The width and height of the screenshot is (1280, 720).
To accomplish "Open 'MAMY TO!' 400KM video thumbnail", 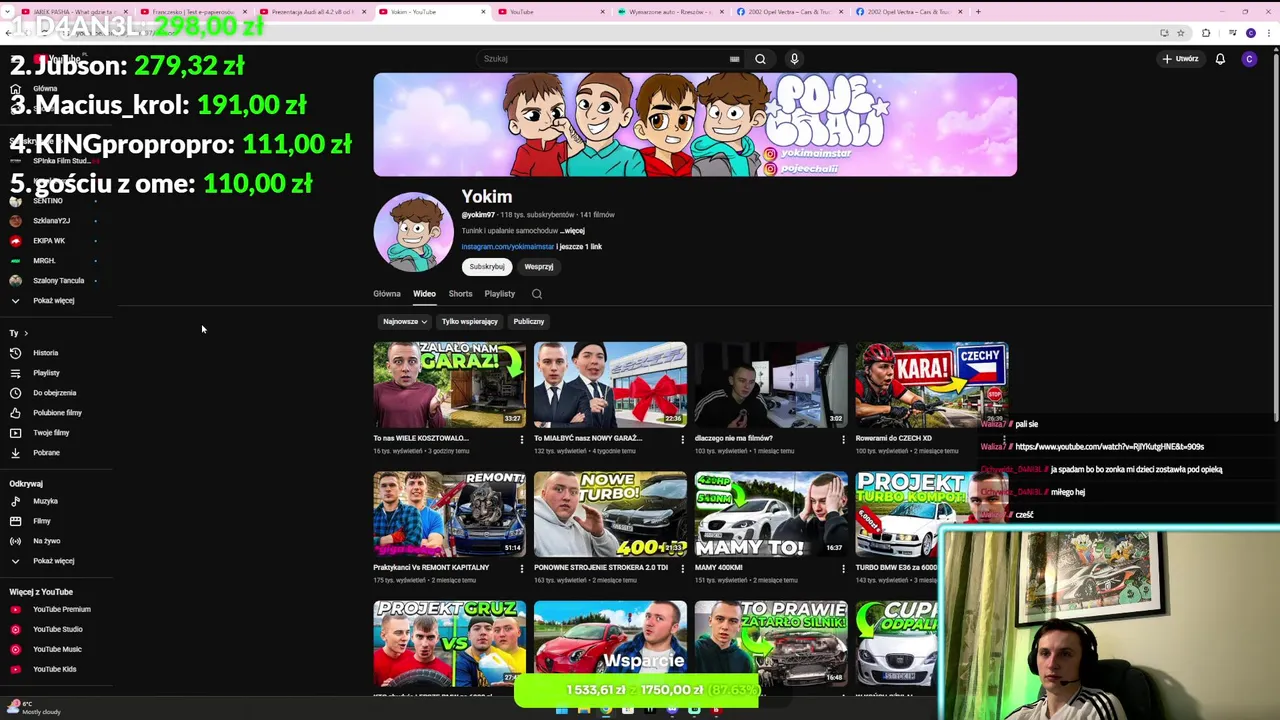I will pyautogui.click(x=771, y=514).
